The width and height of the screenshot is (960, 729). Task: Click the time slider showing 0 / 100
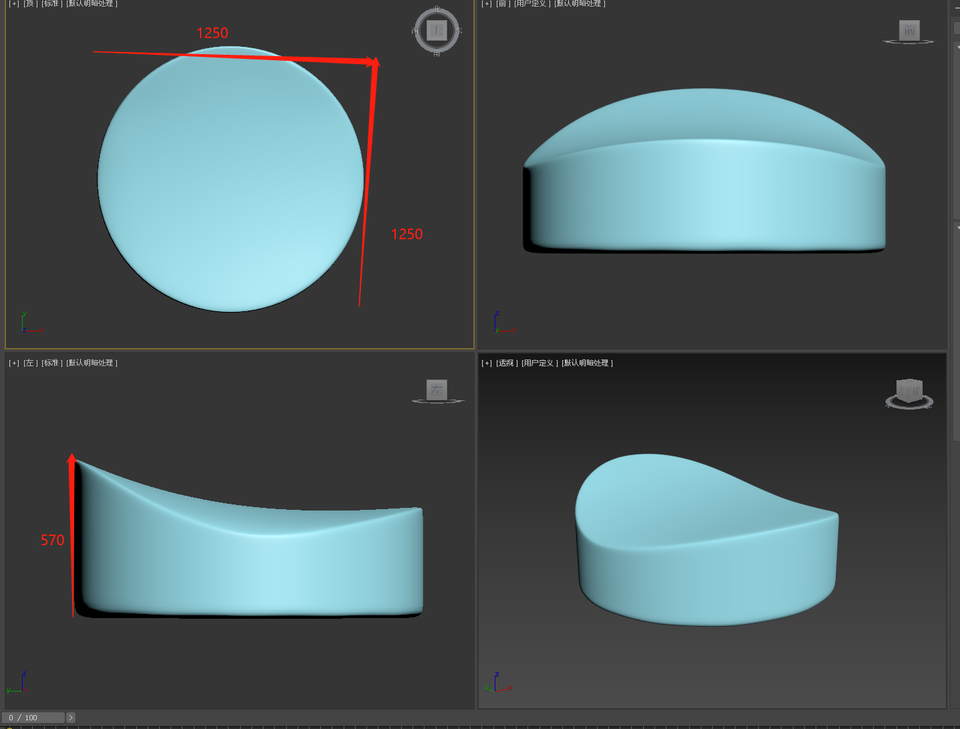pos(33,718)
